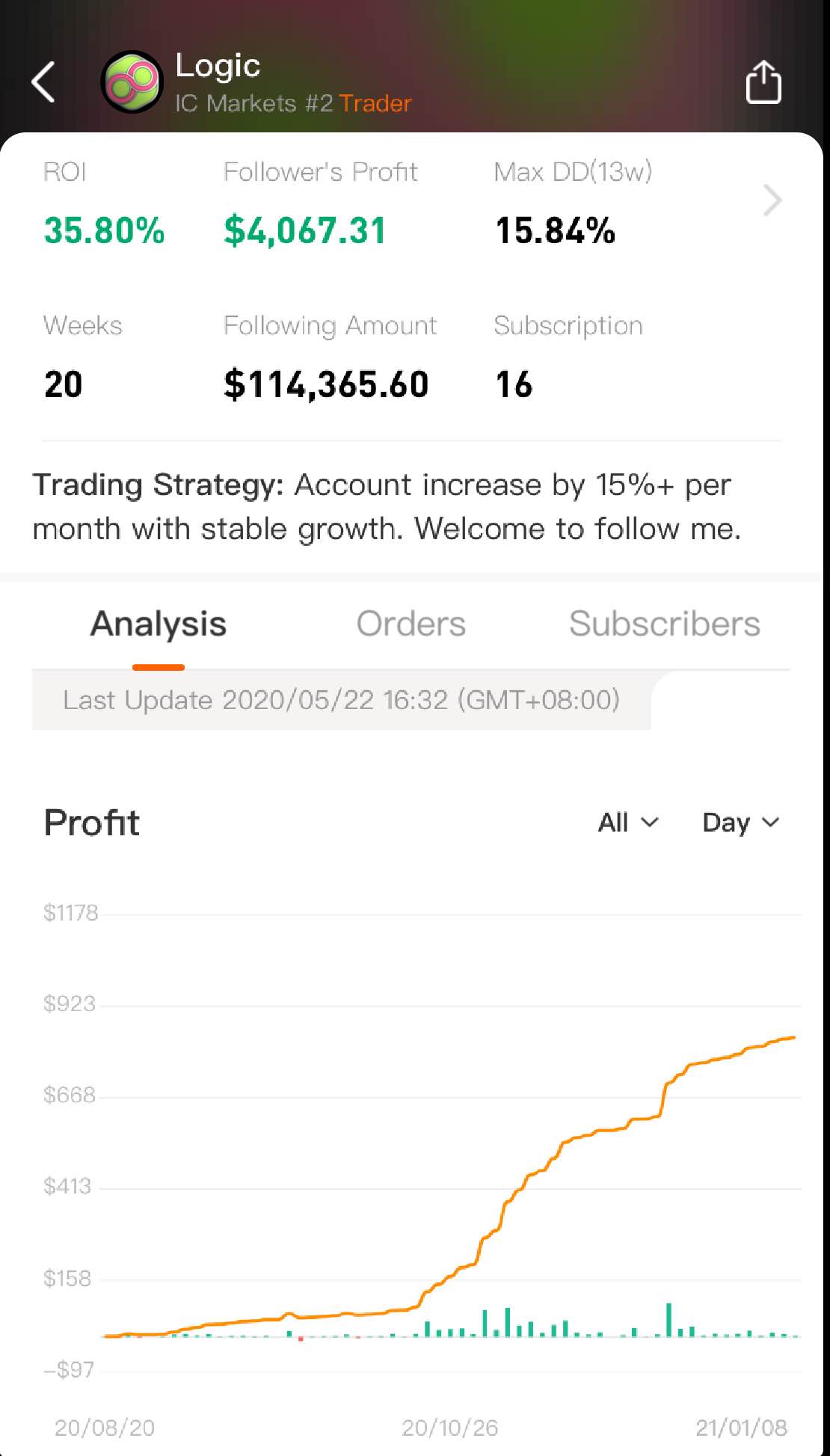Switch to the Orders tab
This screenshot has height=1456, width=830.
411,624
